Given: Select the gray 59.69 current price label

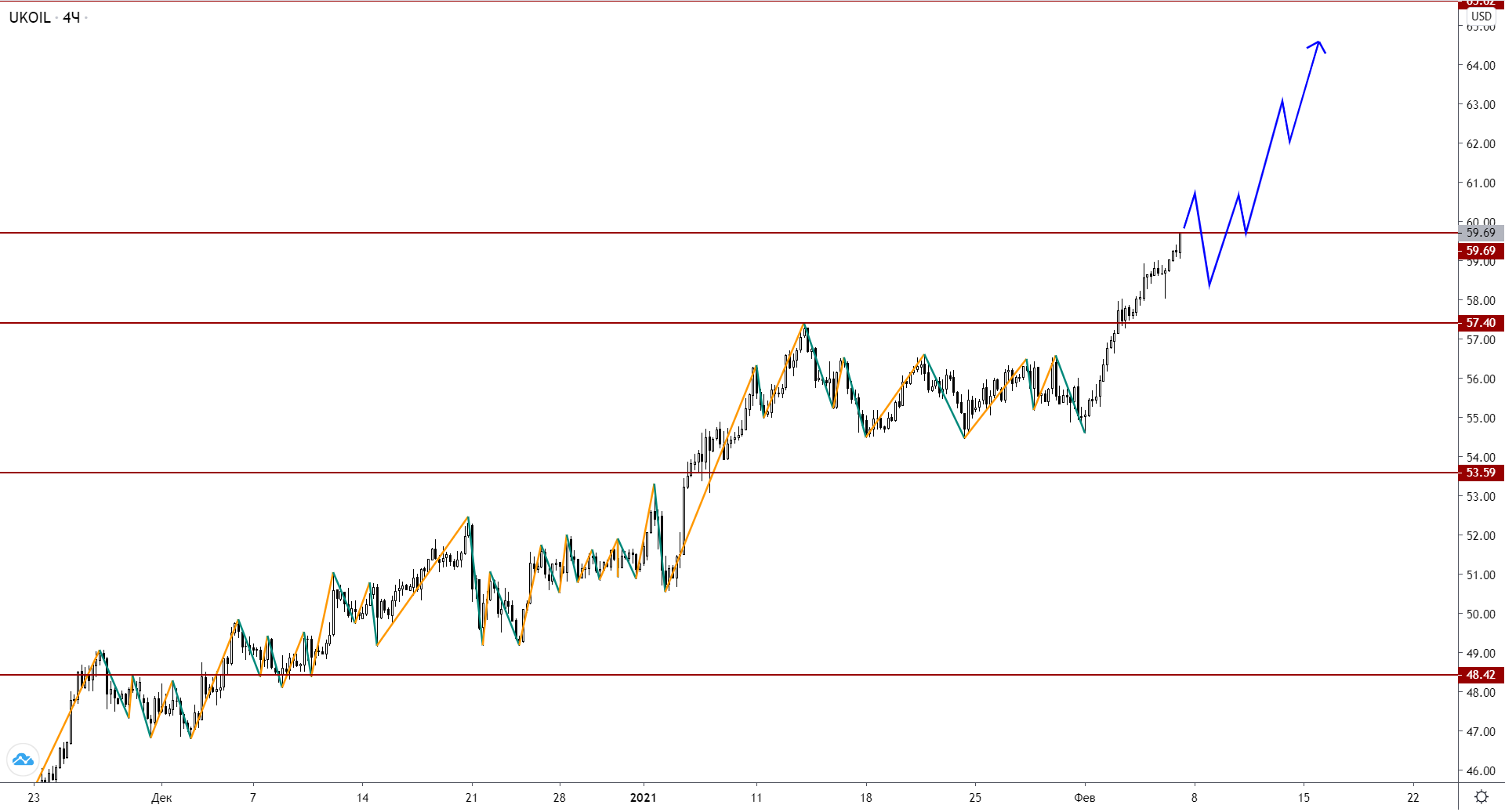Looking at the screenshot, I should coord(1481,233).
